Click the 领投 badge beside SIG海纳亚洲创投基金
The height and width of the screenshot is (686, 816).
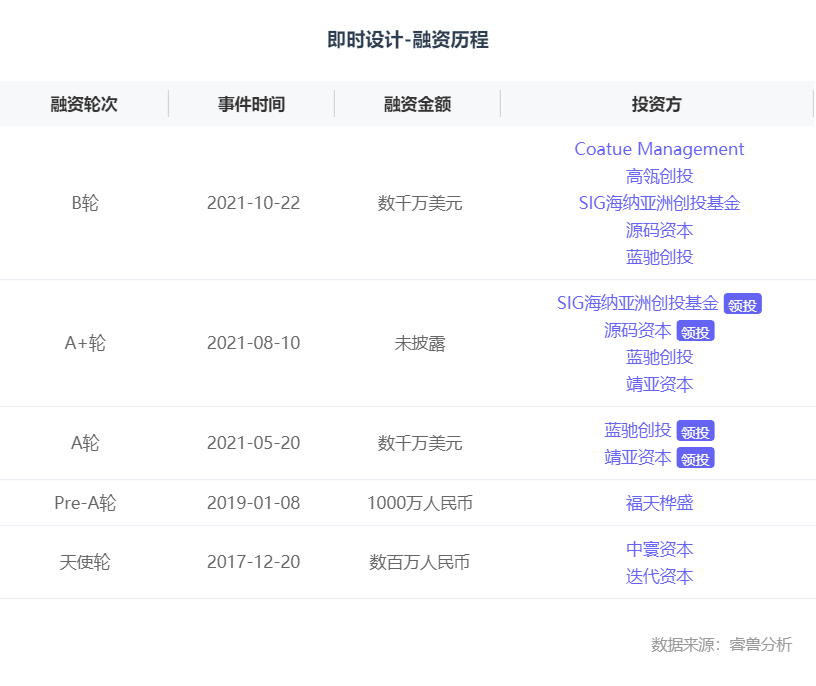coord(743,305)
